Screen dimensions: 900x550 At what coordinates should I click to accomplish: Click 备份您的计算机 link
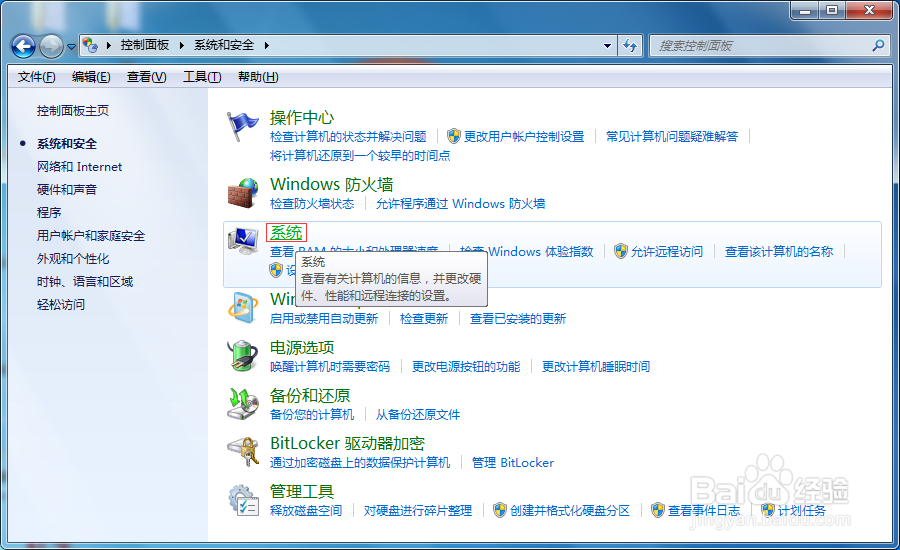[x=312, y=415]
